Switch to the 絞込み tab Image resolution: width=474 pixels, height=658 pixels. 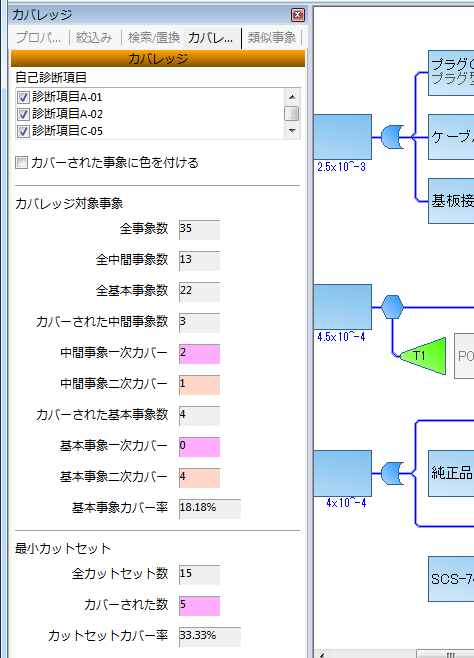[x=94, y=38]
